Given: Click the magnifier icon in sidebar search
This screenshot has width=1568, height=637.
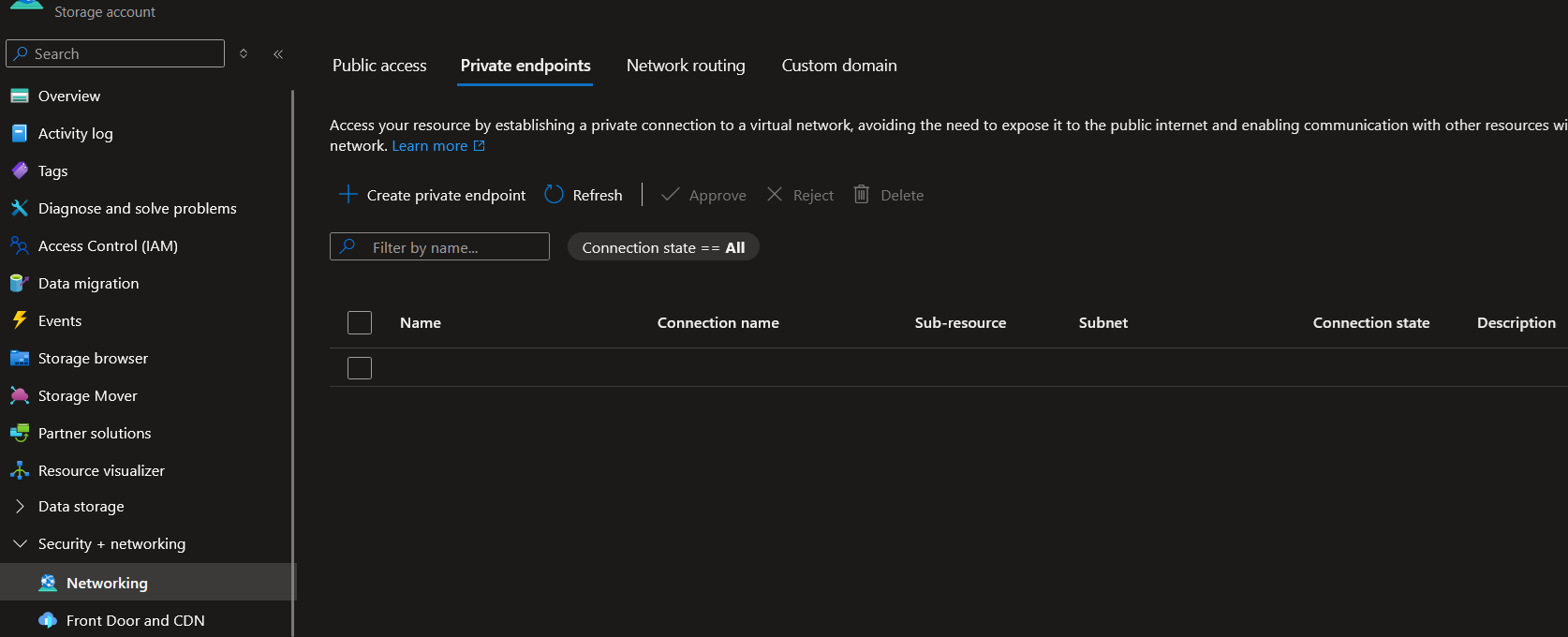Looking at the screenshot, I should (x=21, y=53).
